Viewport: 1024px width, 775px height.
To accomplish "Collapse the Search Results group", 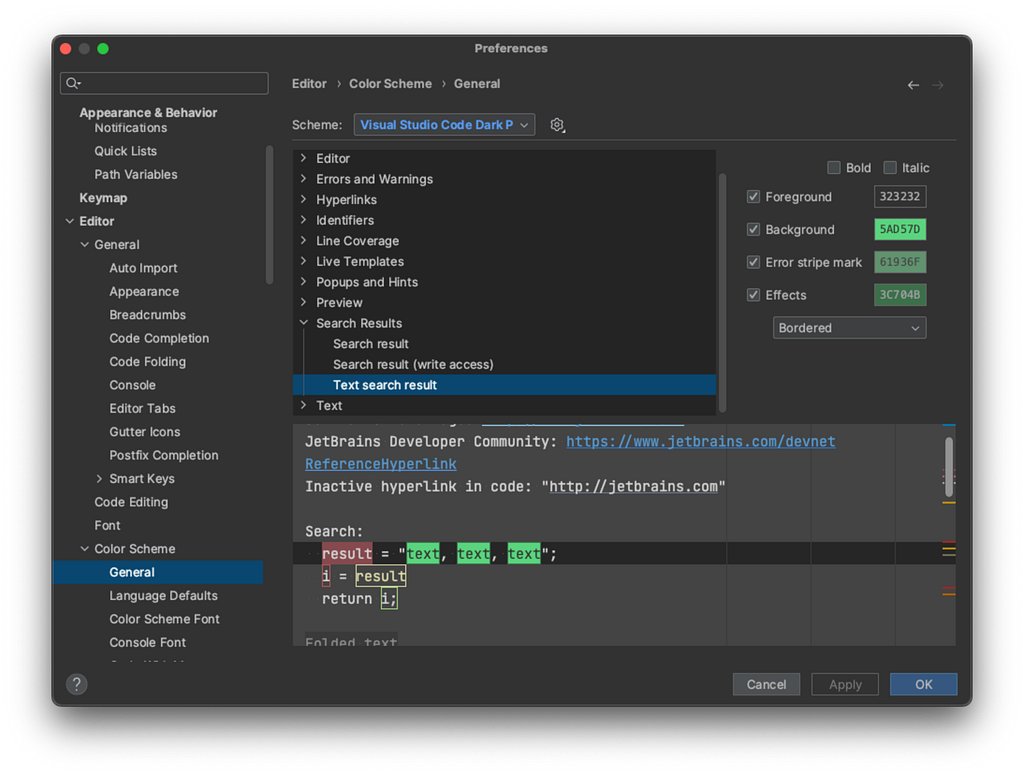I will click(304, 323).
